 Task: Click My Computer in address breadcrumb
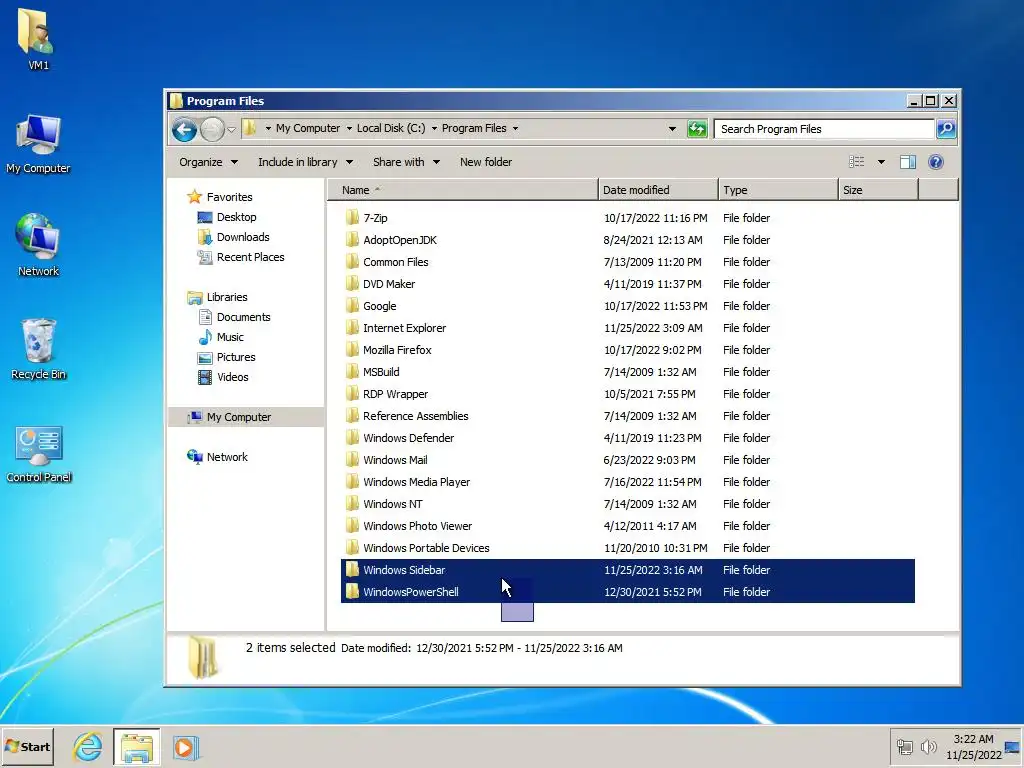308,128
